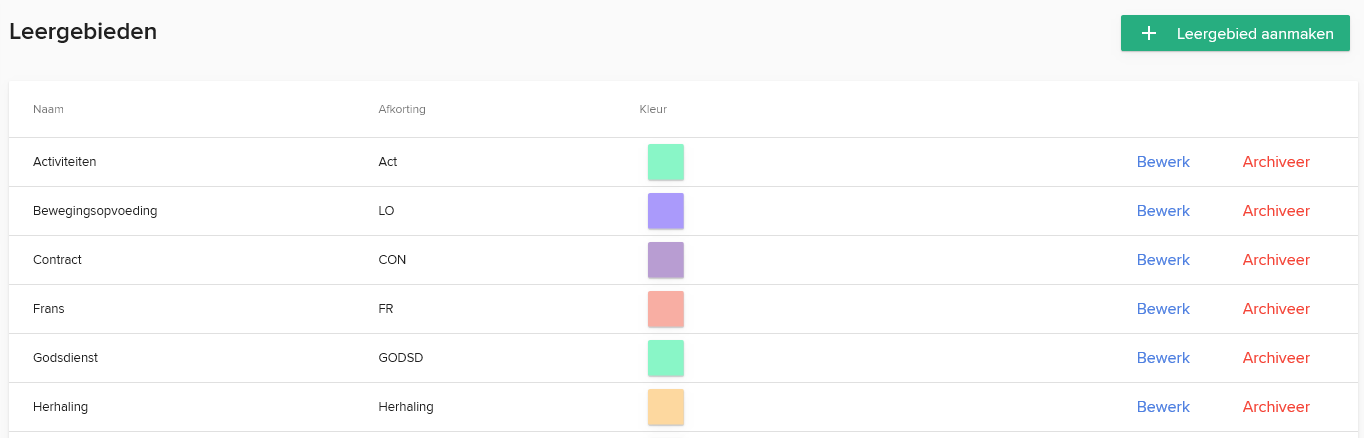Edit the Activiteiten row via Bewerk
The width and height of the screenshot is (1364, 438).
click(x=1163, y=162)
